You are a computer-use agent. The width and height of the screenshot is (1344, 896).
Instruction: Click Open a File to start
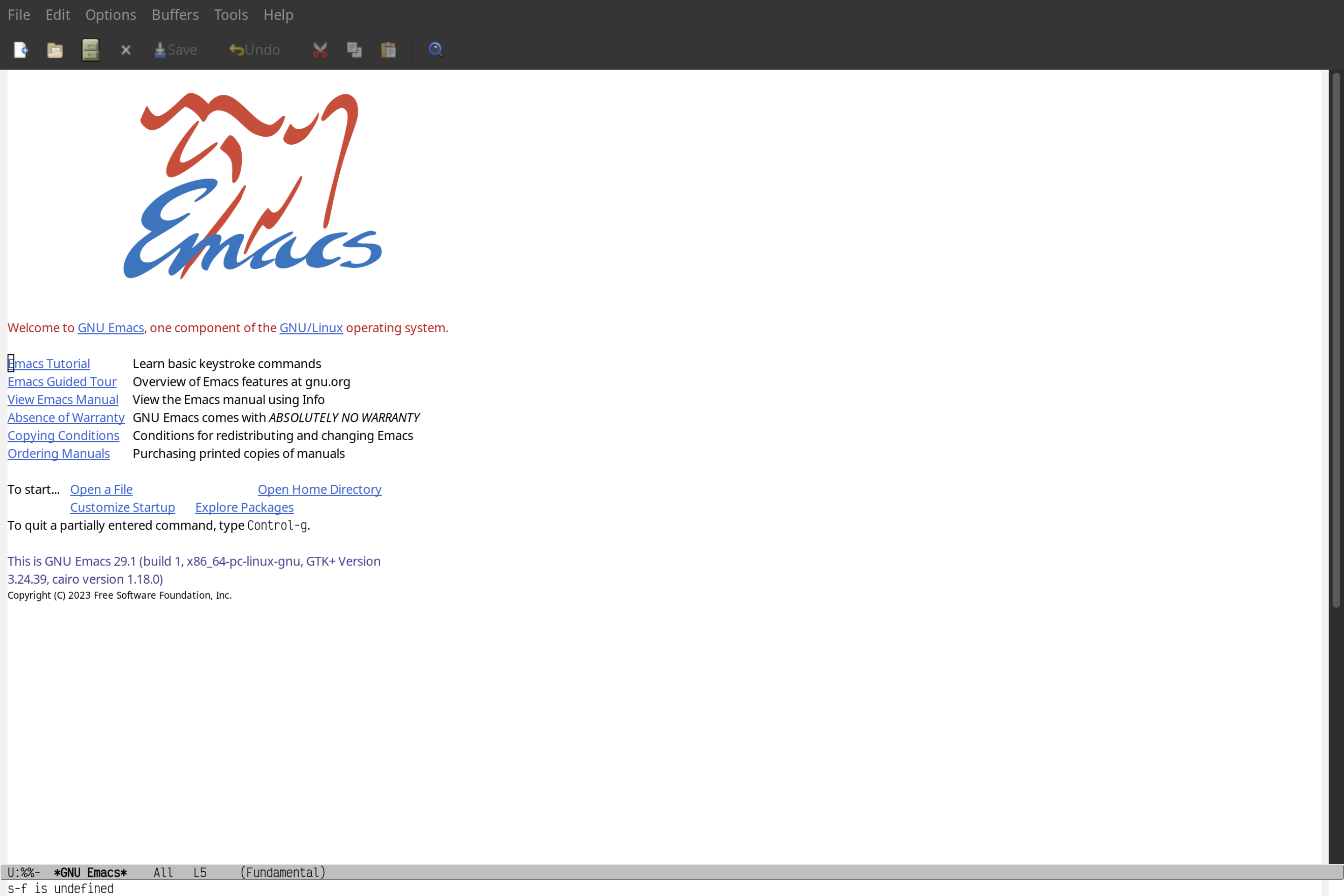pyautogui.click(x=100, y=489)
